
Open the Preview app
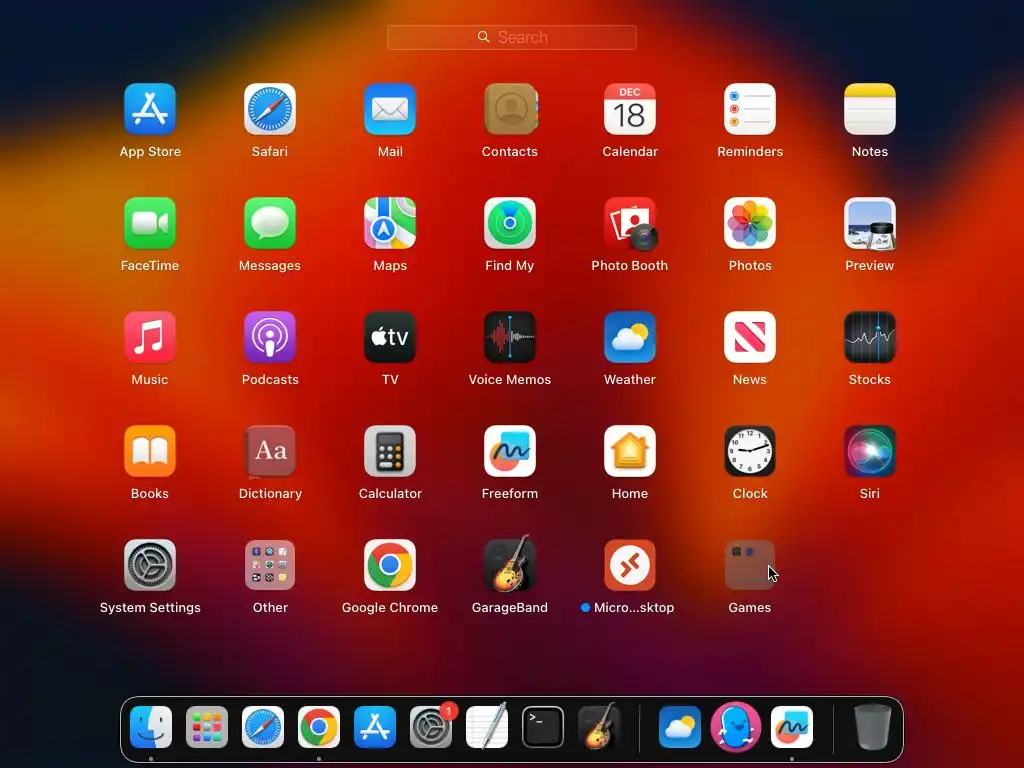tap(870, 223)
